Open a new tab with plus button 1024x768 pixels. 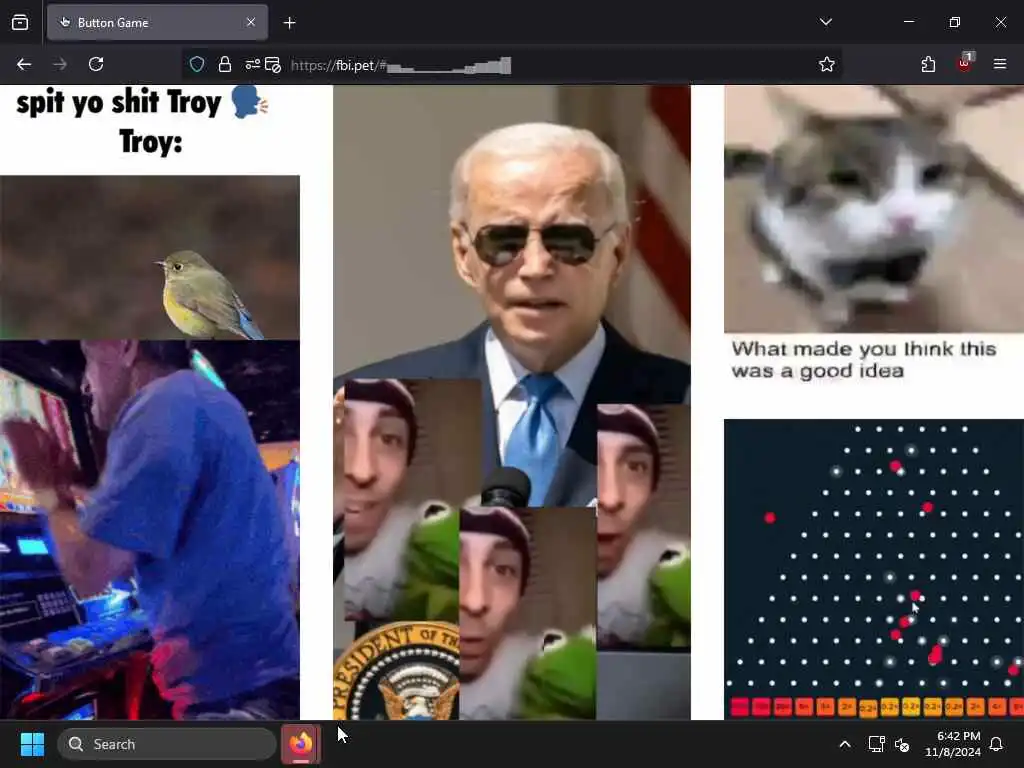pos(289,23)
